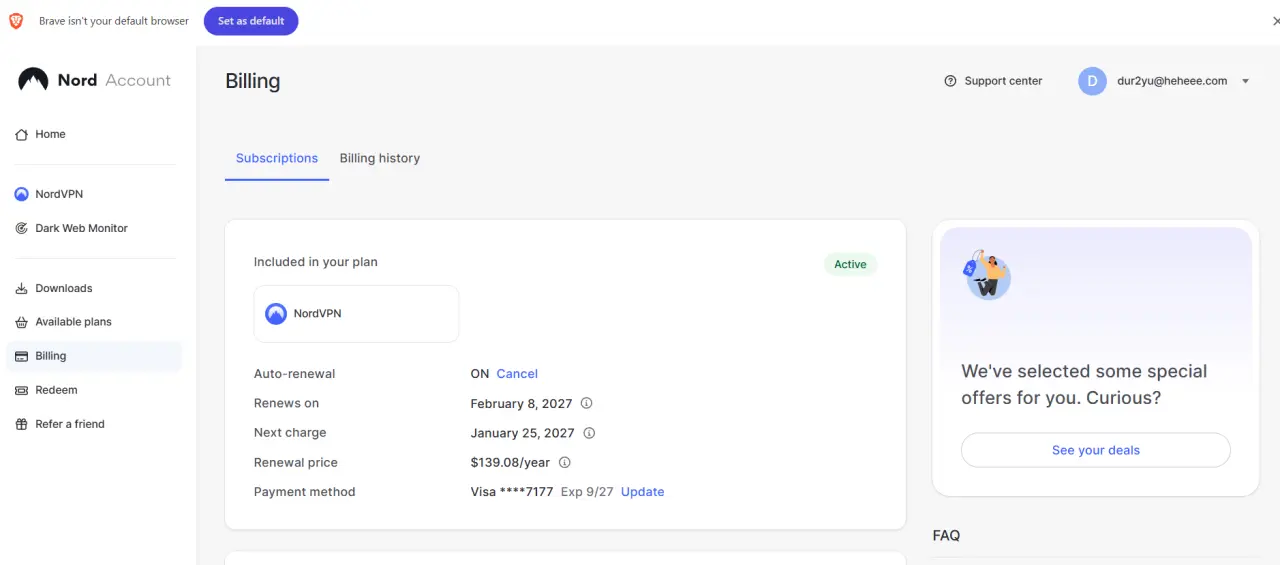Switch to the Billing history tab
The image size is (1280, 565).
[x=380, y=158]
